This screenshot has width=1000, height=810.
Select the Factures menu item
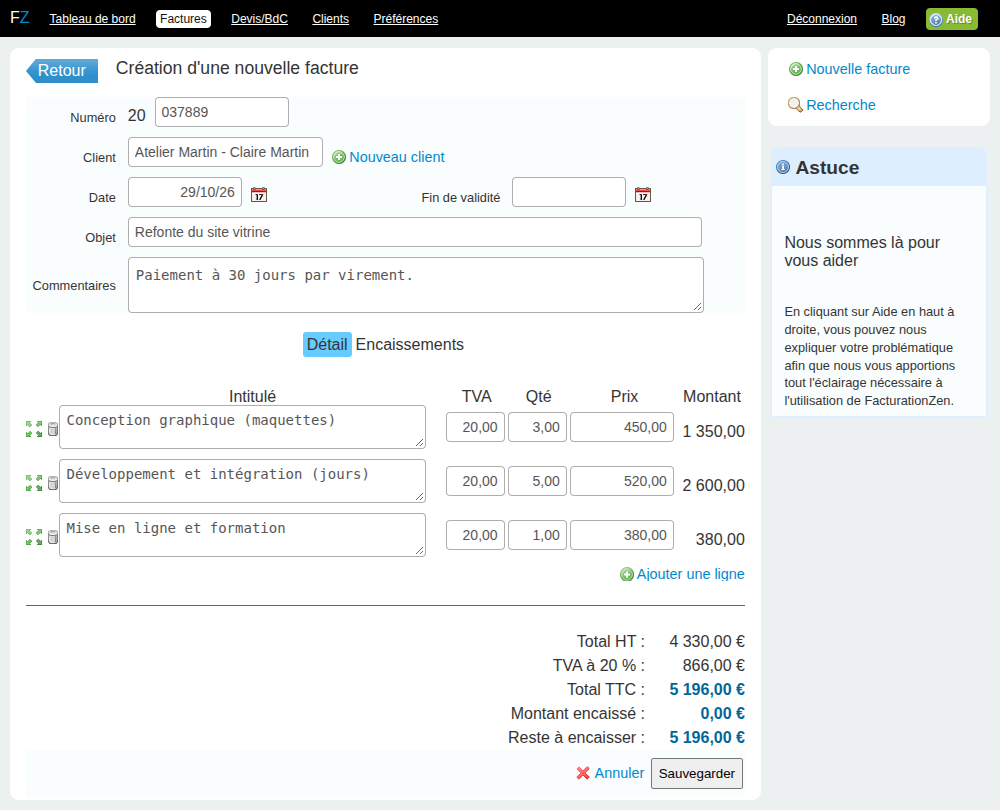coord(183,18)
